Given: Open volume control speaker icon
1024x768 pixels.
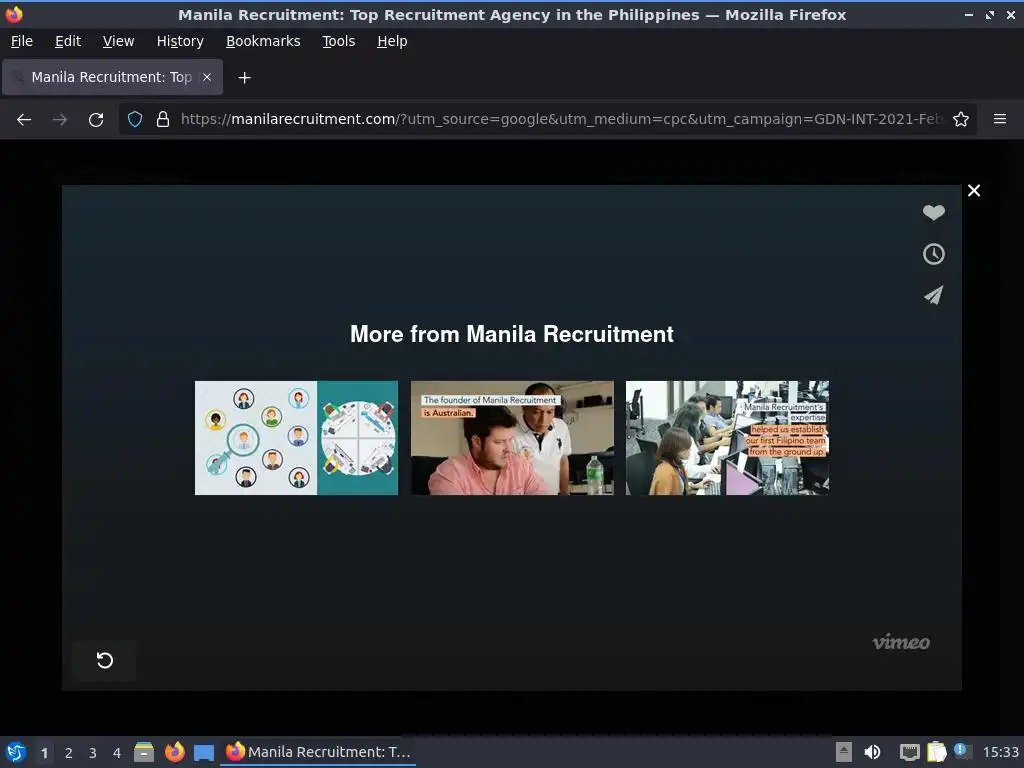Looking at the screenshot, I should 872,752.
